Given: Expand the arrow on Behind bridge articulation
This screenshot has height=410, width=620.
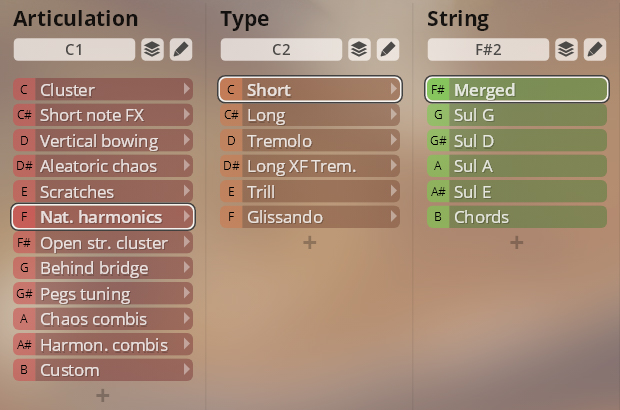Looking at the screenshot, I should pos(187,268).
